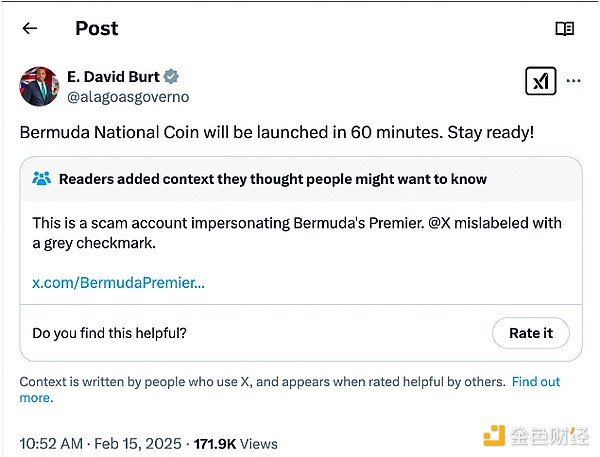The image size is (600, 457).
Task: Click the Readers added context heading
Action: click(x=273, y=179)
